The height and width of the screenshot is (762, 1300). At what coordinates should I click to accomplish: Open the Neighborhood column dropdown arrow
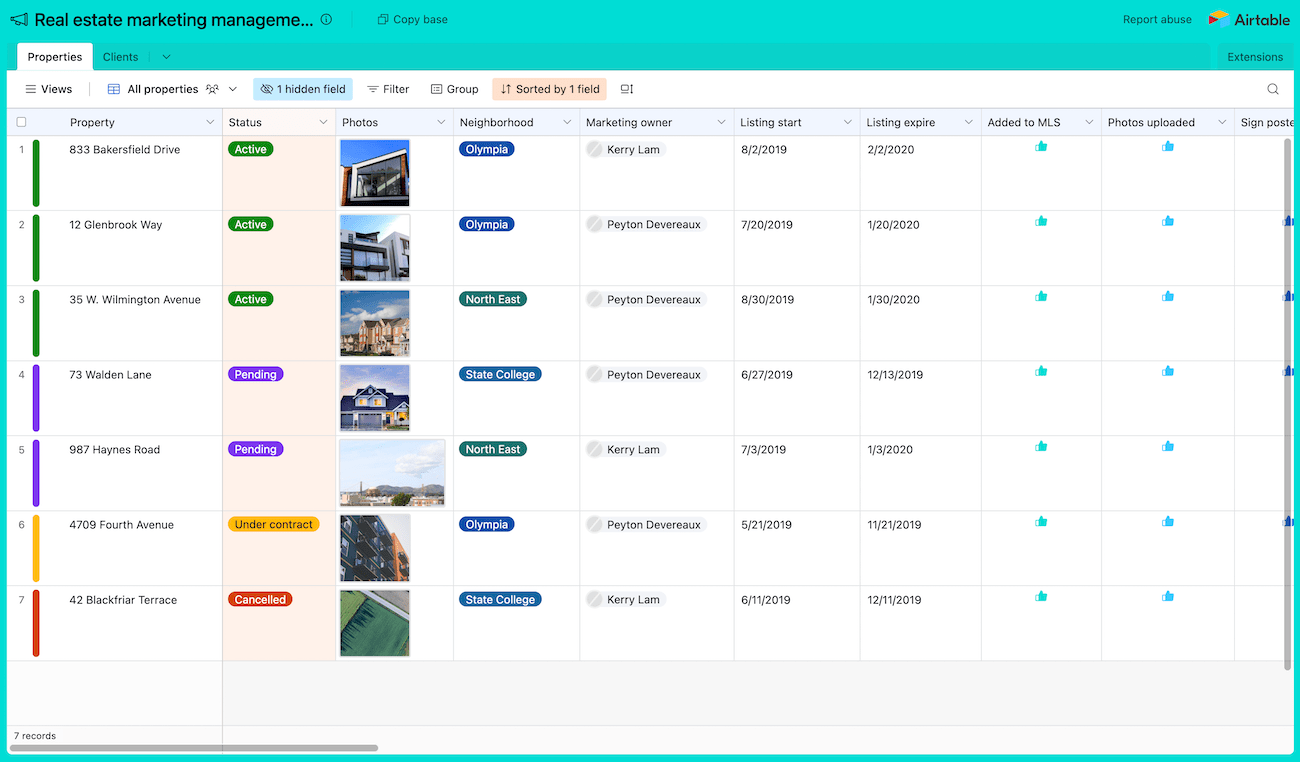567,122
